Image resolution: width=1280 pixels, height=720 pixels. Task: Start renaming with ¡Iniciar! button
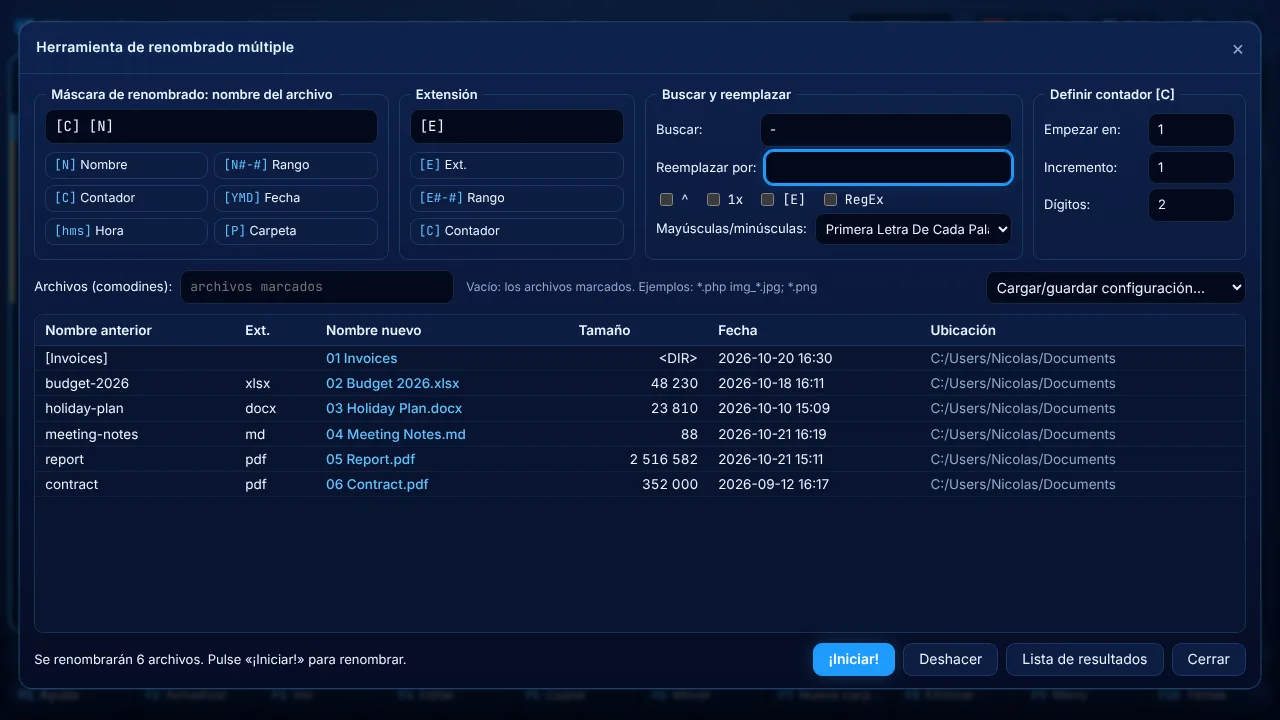coord(854,659)
